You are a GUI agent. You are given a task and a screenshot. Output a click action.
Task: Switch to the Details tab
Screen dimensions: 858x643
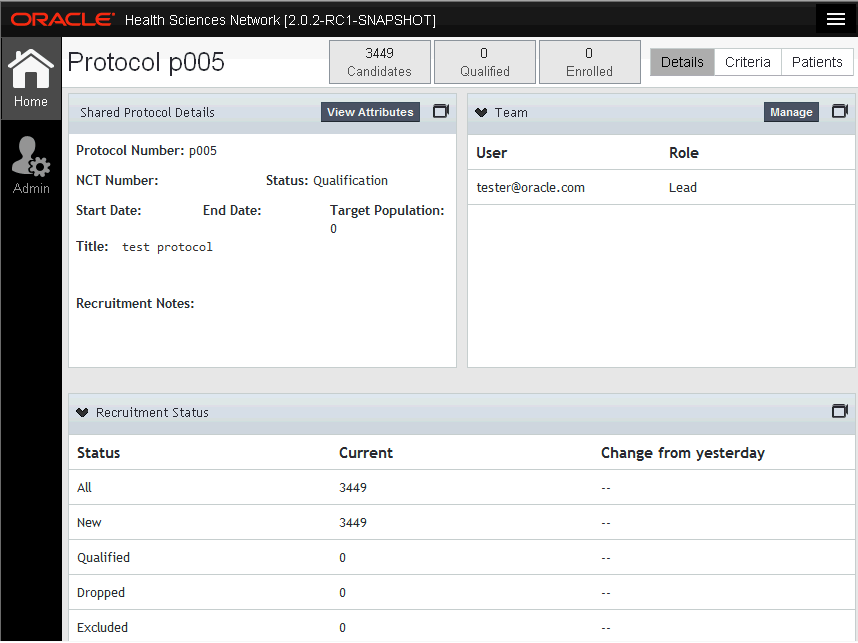click(x=682, y=62)
